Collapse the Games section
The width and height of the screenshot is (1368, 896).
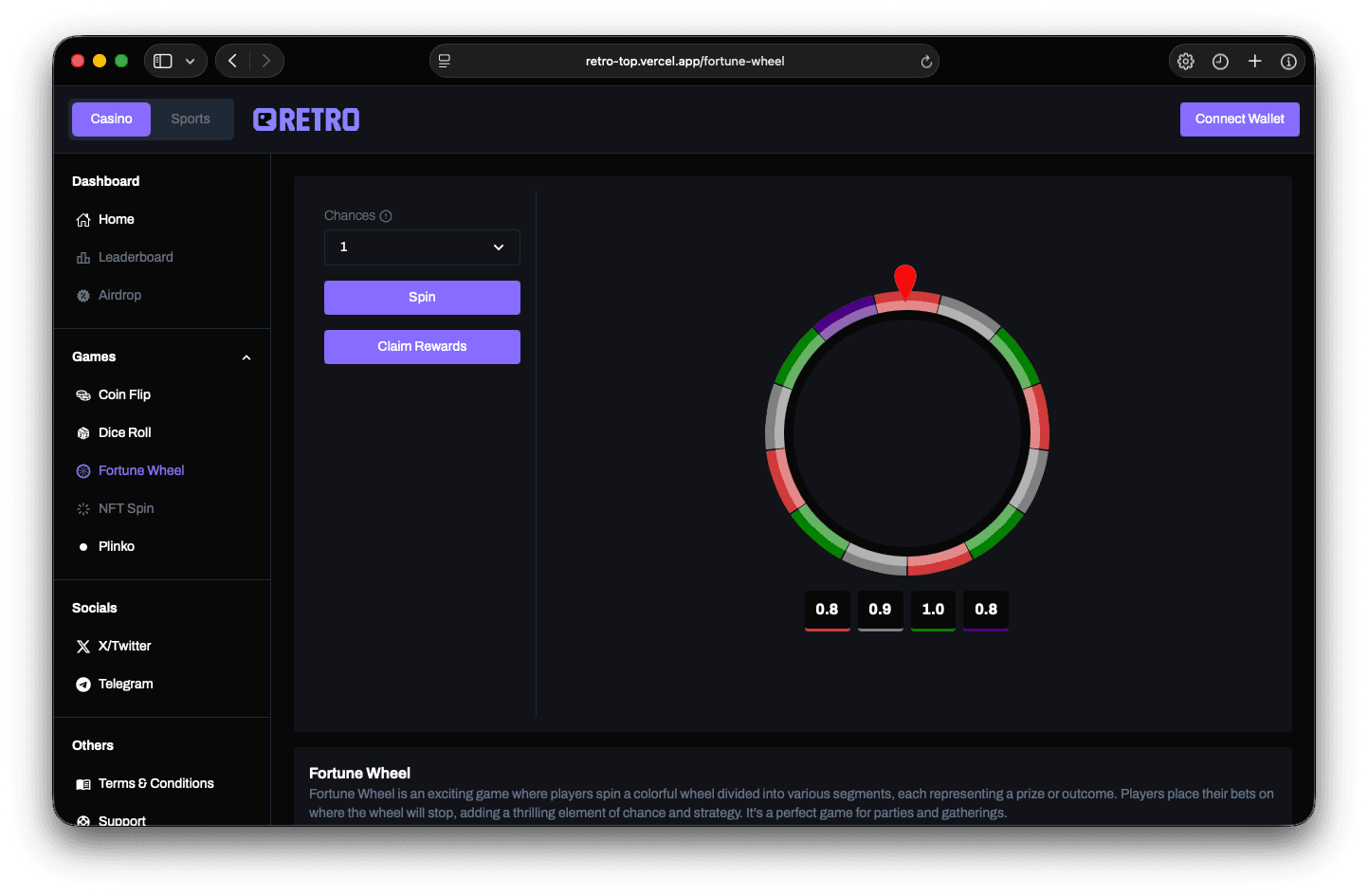(x=246, y=357)
